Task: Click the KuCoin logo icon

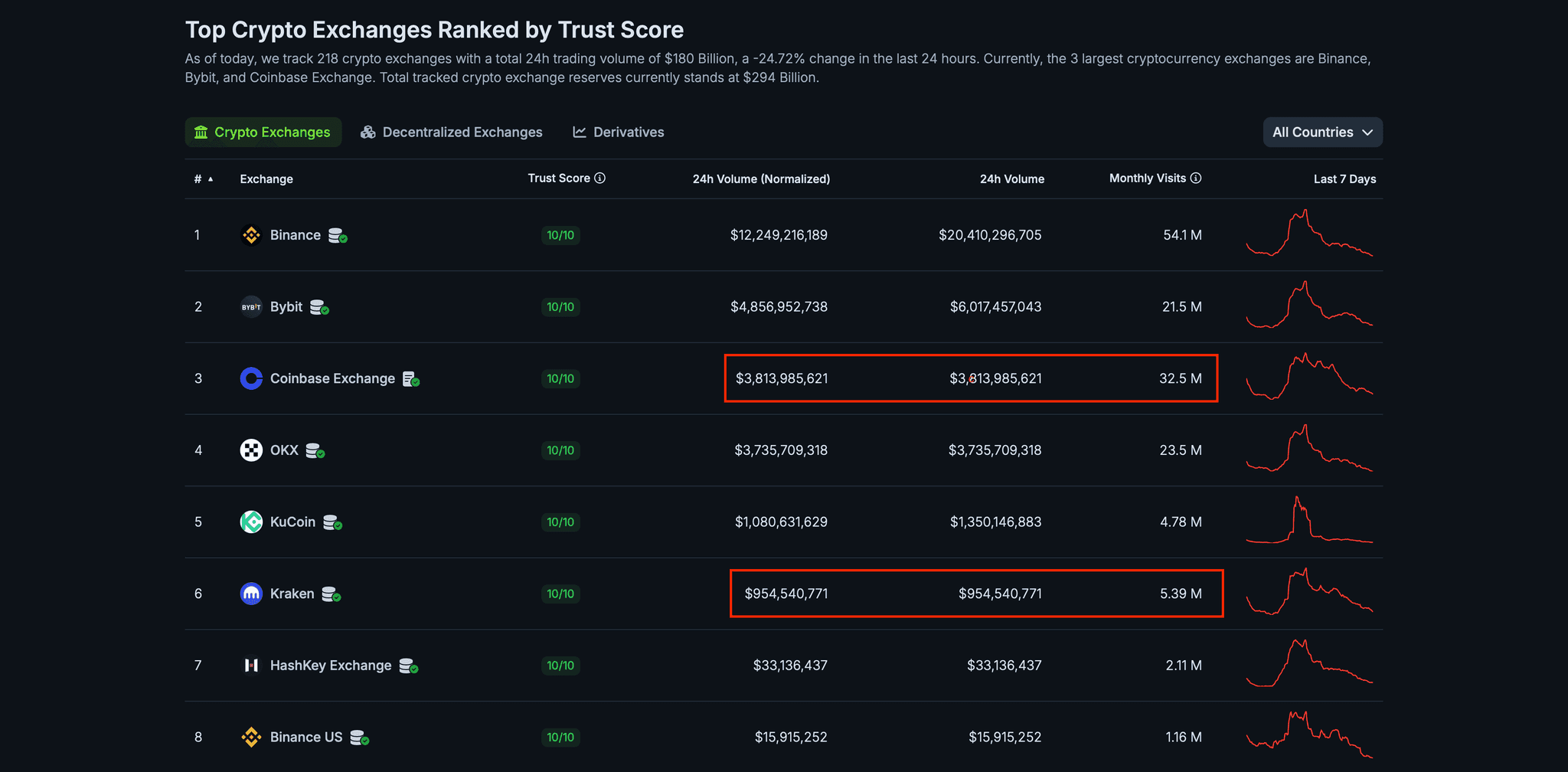Action: coord(251,522)
